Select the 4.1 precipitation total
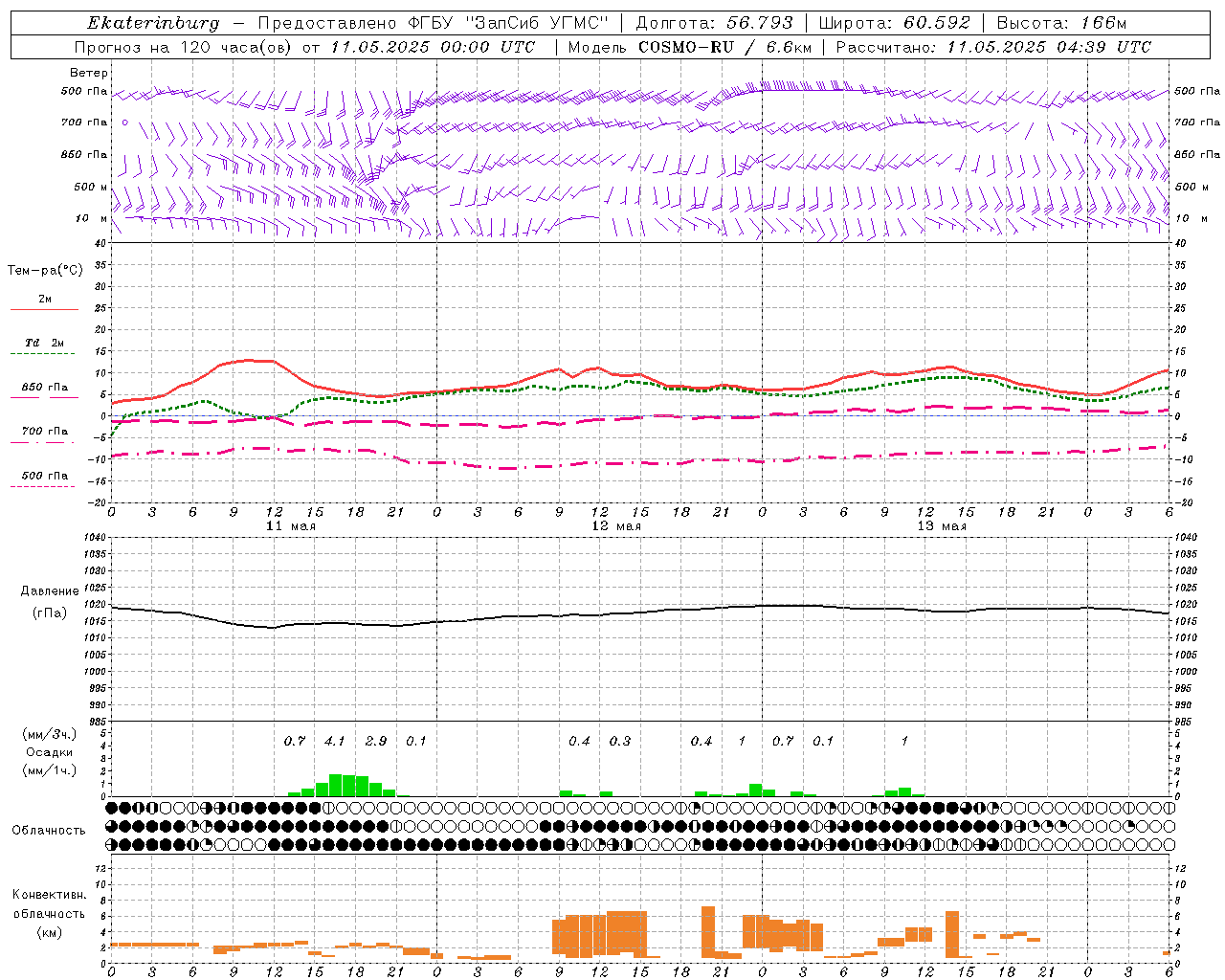The image size is (1225, 980). pyautogui.click(x=334, y=741)
